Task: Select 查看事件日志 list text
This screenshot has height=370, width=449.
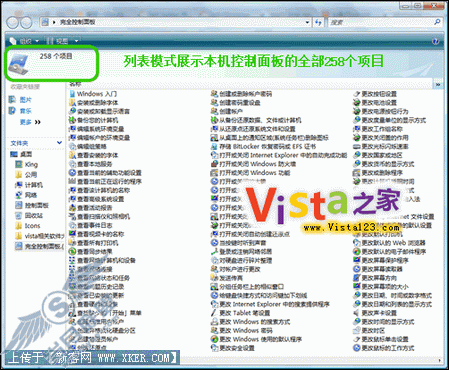Action: 95,225
